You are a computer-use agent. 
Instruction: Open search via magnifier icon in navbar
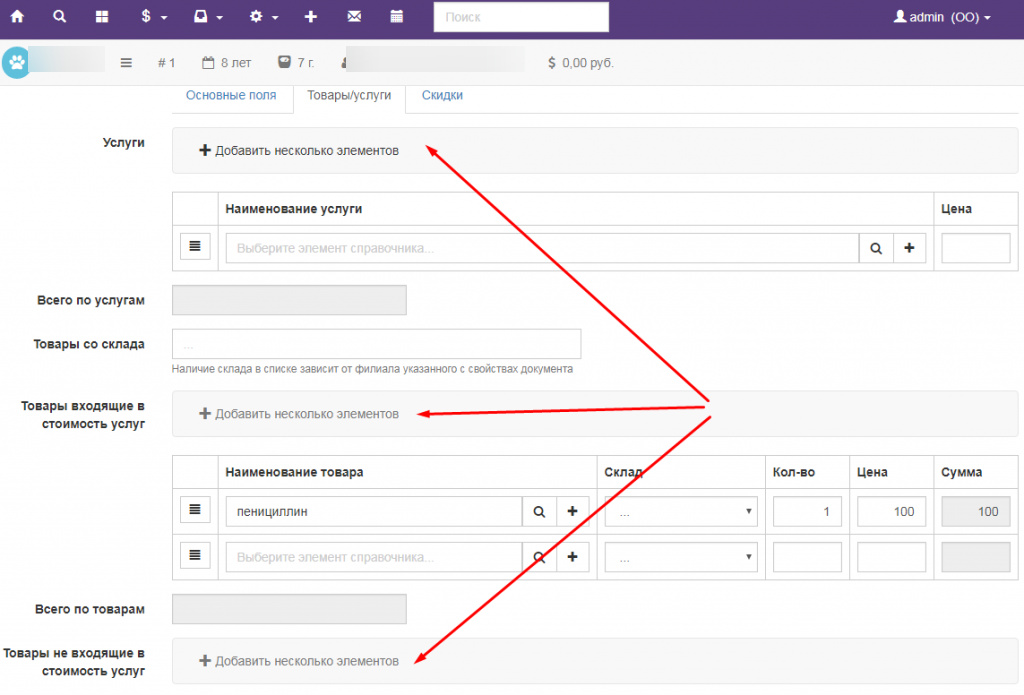point(59,16)
